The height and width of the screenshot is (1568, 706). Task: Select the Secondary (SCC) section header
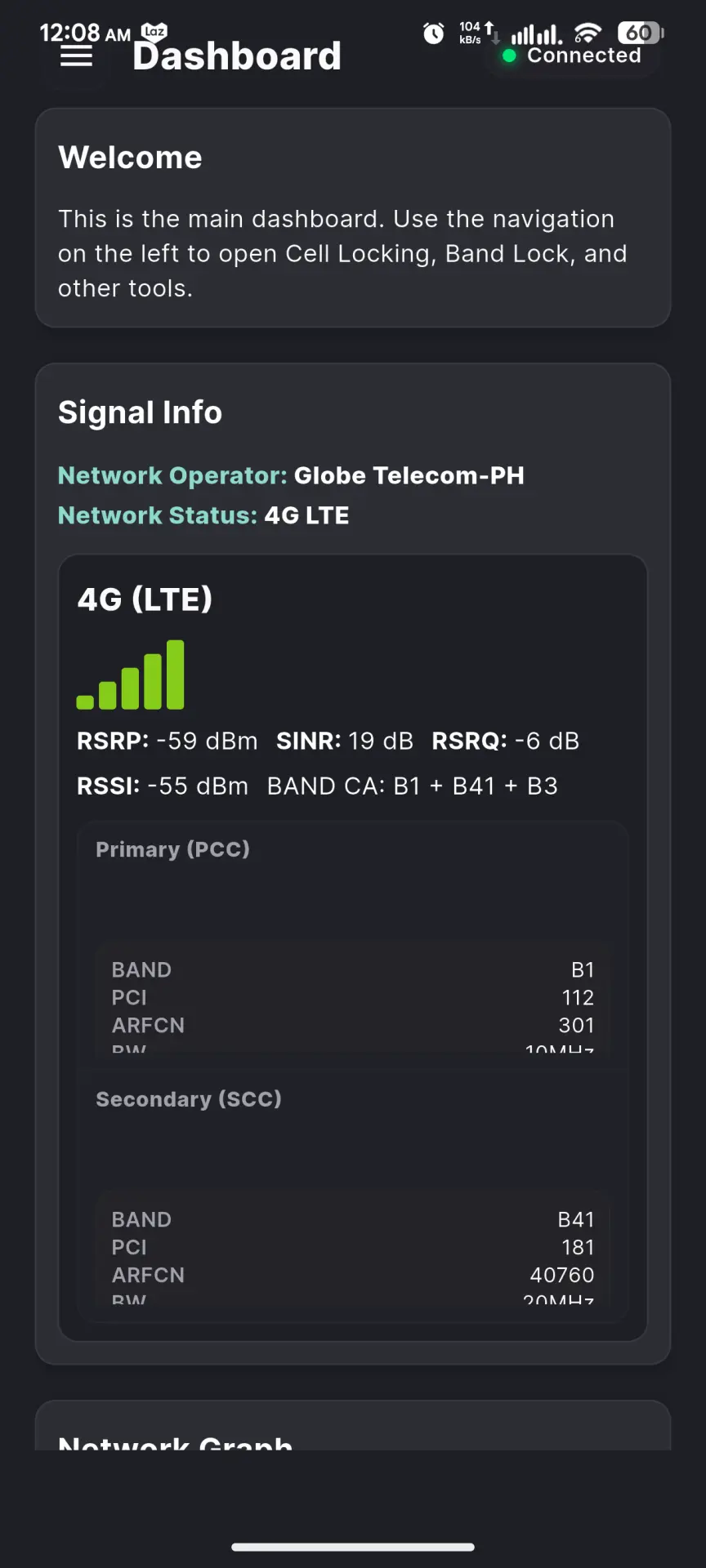pos(189,1099)
